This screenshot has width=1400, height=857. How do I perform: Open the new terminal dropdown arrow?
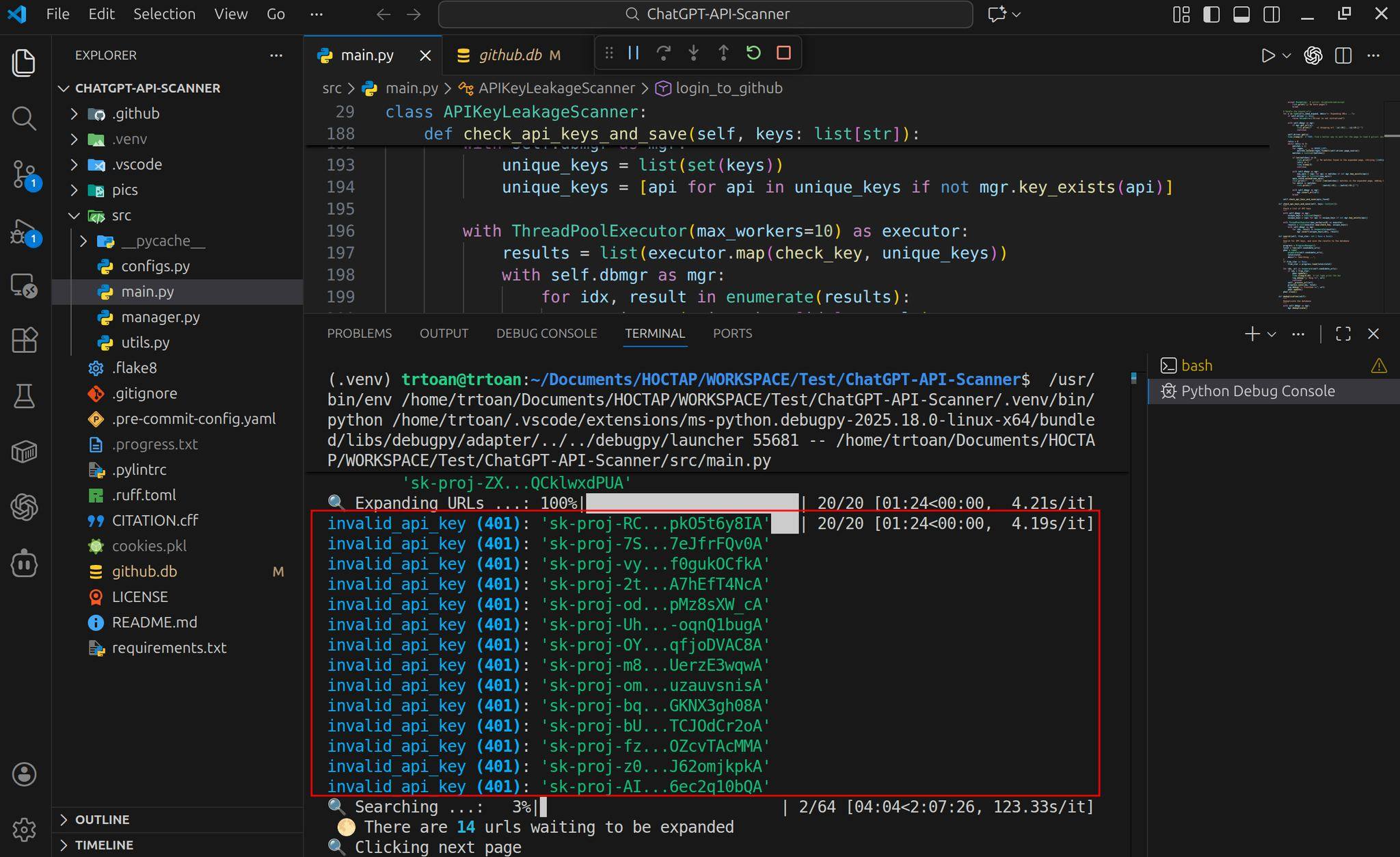click(x=1271, y=334)
